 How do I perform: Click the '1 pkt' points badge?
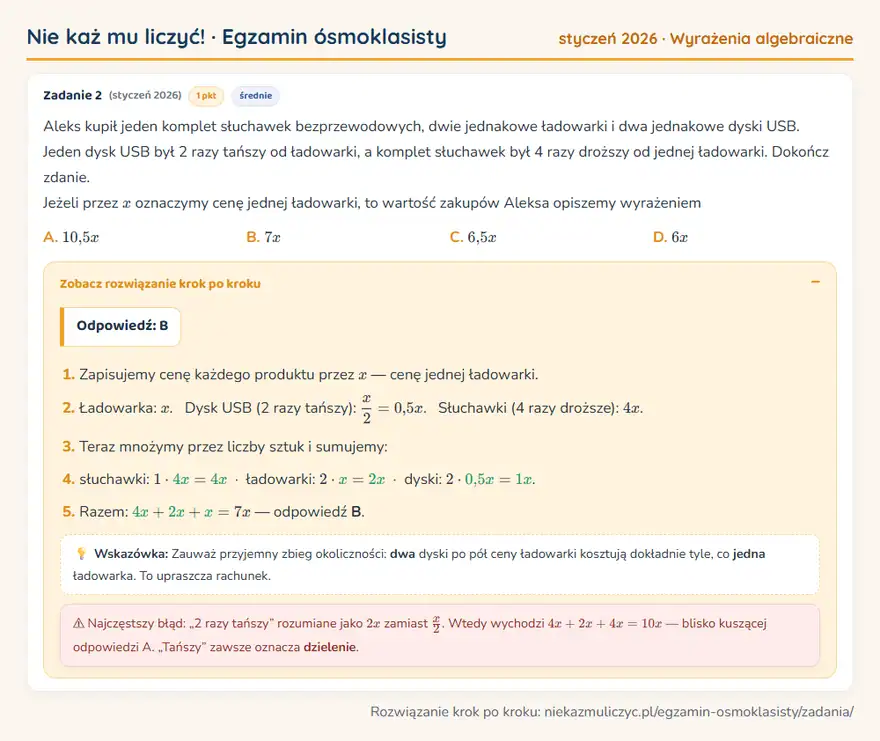(206, 95)
